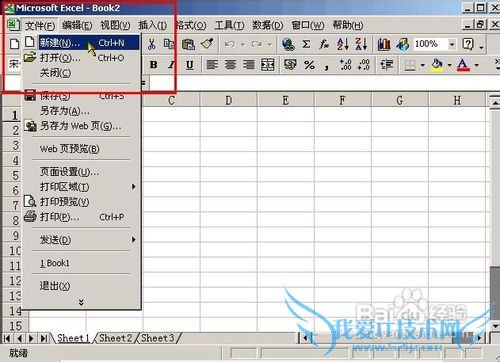Screen dimensions: 500x362
Task: Click the Cut scissors icon
Action: click(152, 44)
